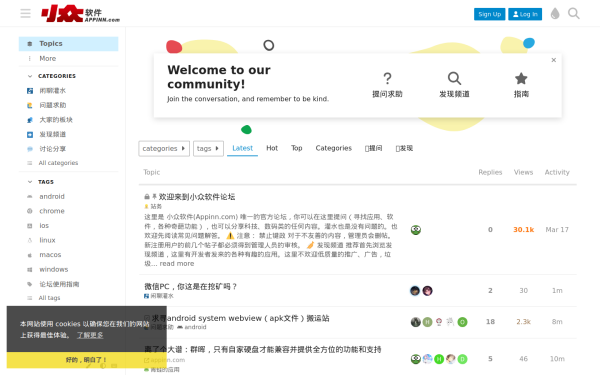Click the droplet theme icon in header
Image resolution: width=600 pixels, height=375 pixels.
555,13
